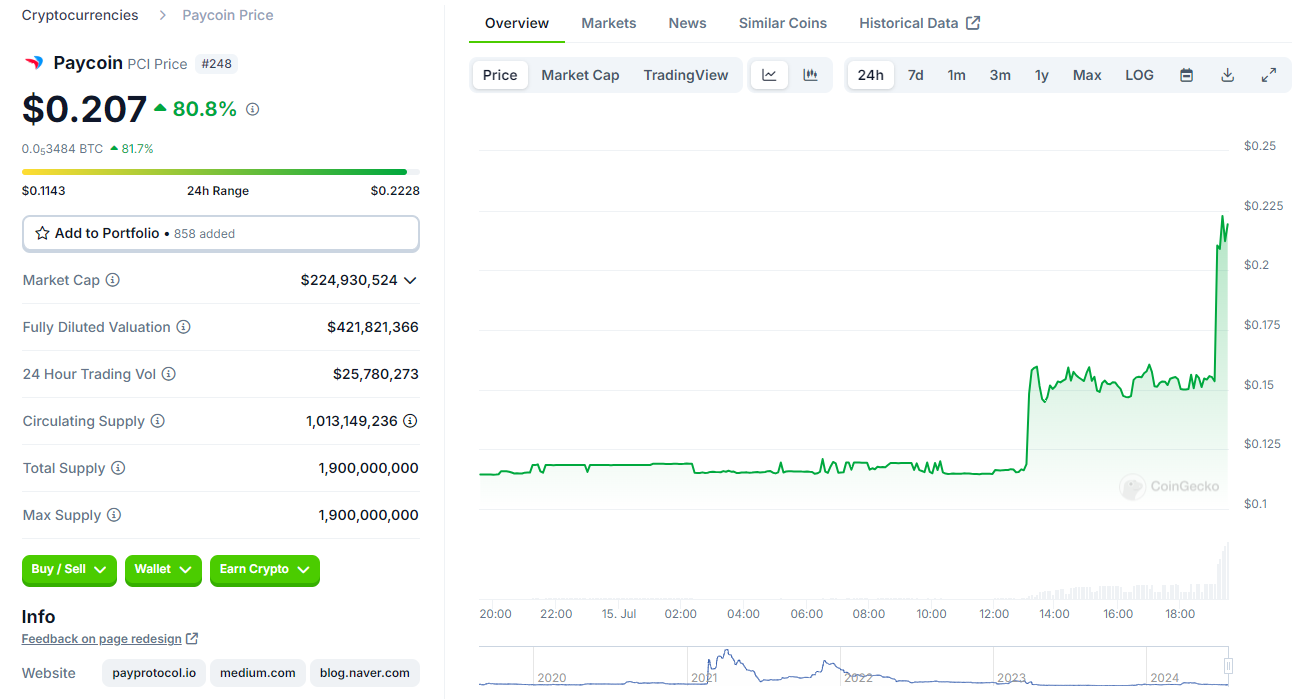1298x699 pixels.
Task: Click the Paycoin Price breadcrumb text
Action: coord(228,15)
